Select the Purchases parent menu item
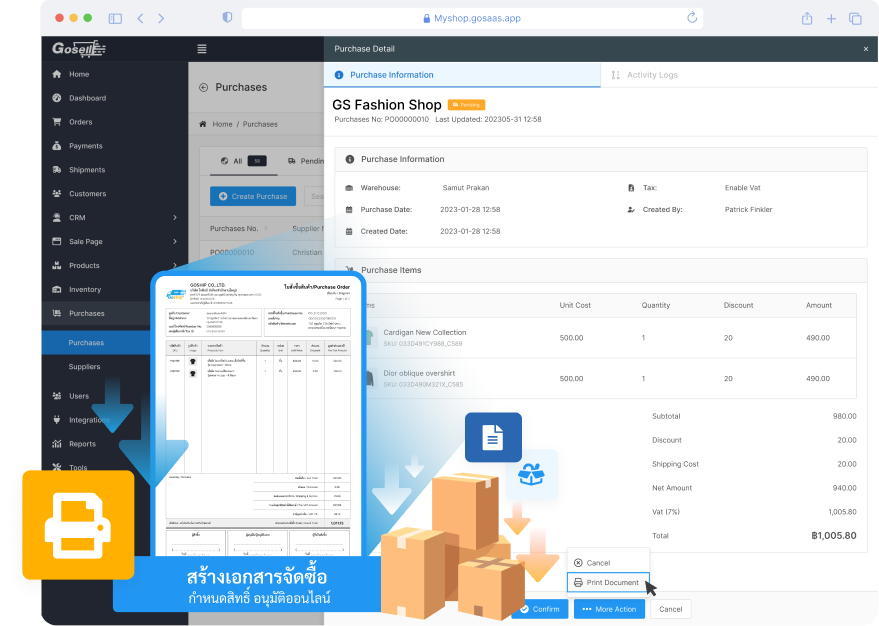 coord(86,313)
